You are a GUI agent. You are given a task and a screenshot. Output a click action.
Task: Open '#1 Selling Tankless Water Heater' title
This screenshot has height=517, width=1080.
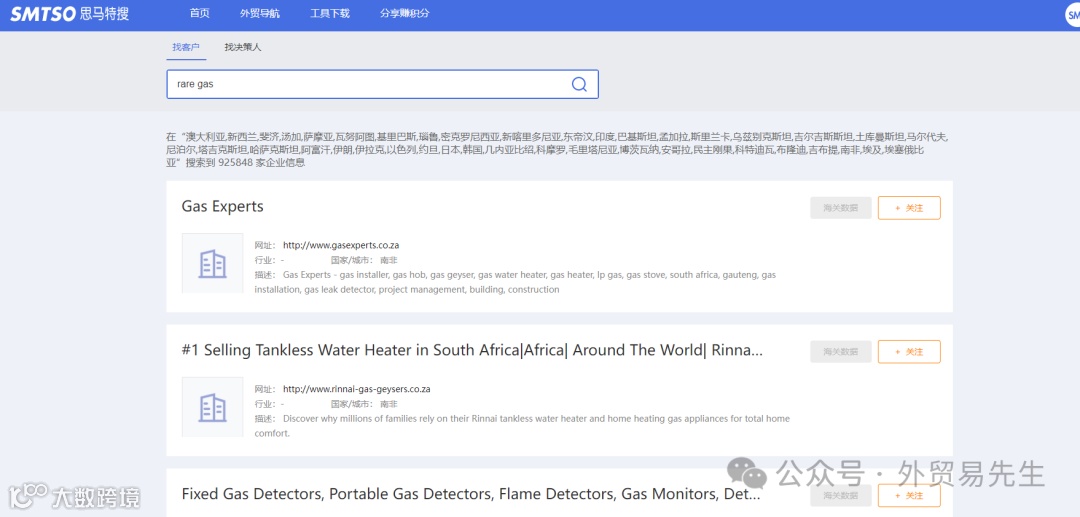coord(472,350)
